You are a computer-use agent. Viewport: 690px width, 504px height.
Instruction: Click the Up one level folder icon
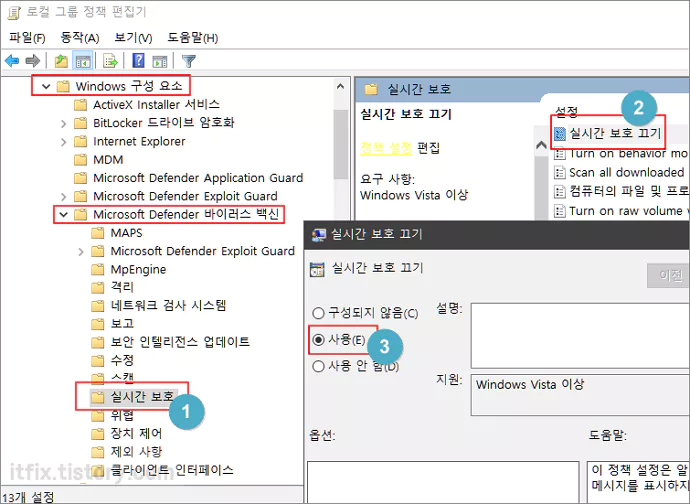pos(61,61)
